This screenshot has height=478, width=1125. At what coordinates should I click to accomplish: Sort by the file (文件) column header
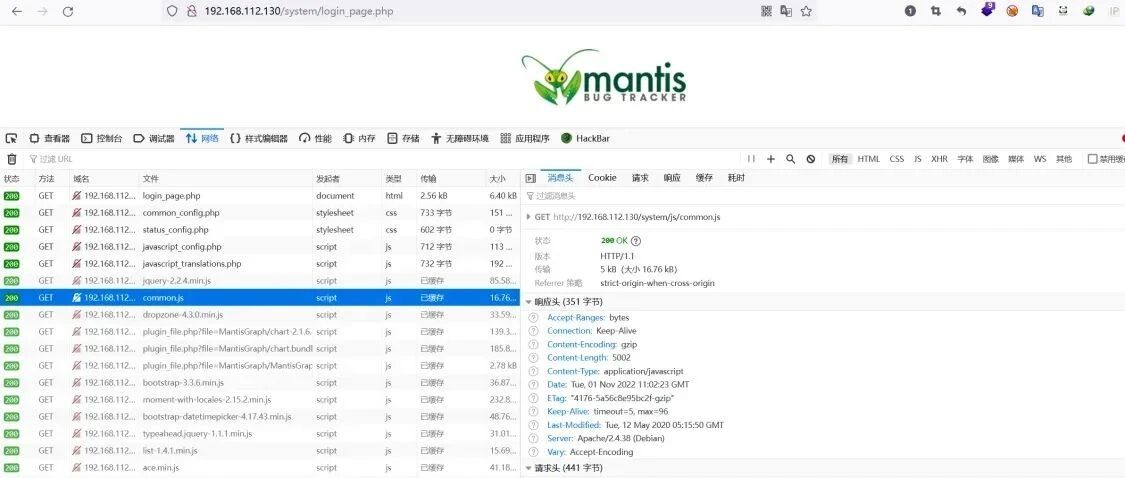click(x=225, y=179)
